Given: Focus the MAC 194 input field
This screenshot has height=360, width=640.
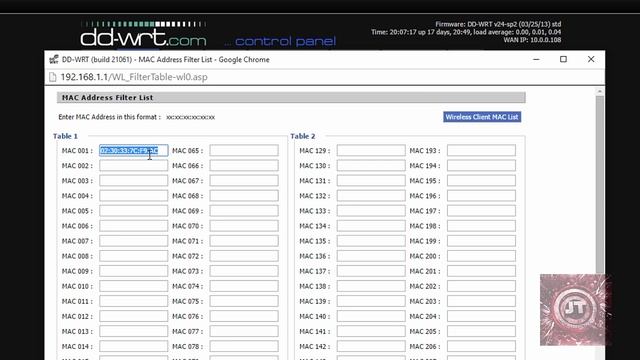Looking at the screenshot, I should pyautogui.click(x=481, y=166).
